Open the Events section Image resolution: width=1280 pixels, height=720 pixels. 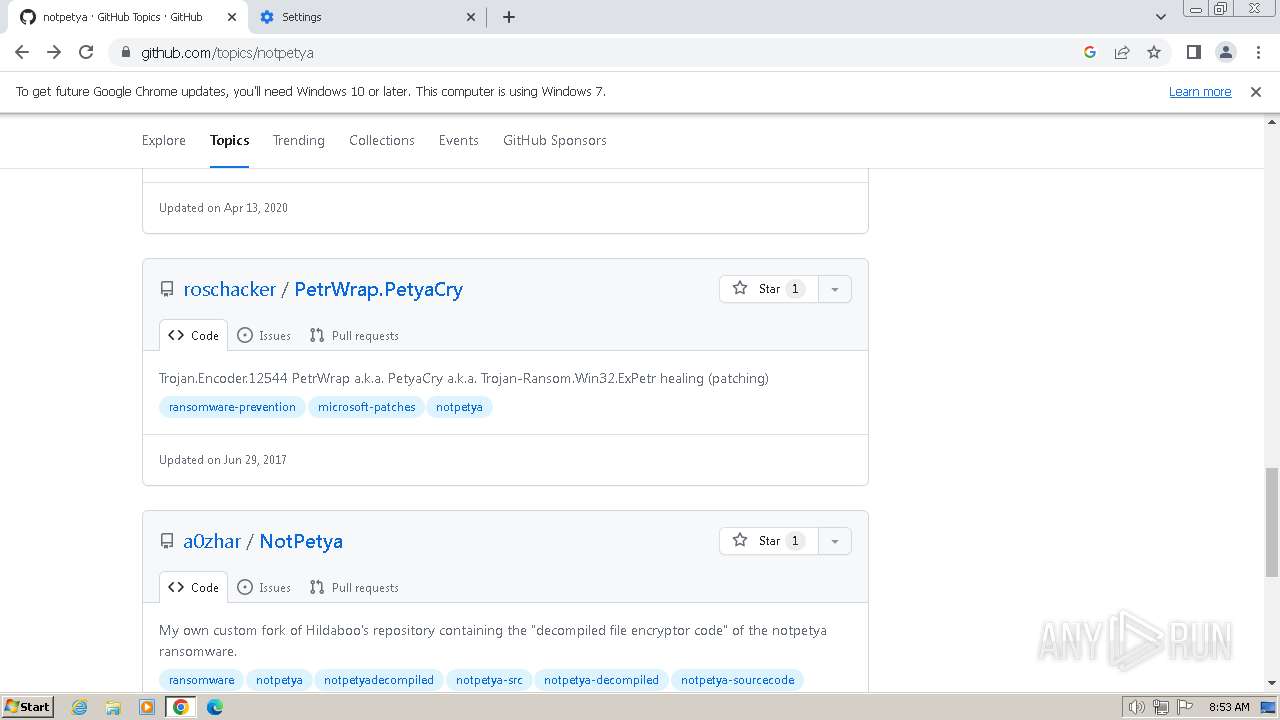[x=458, y=140]
